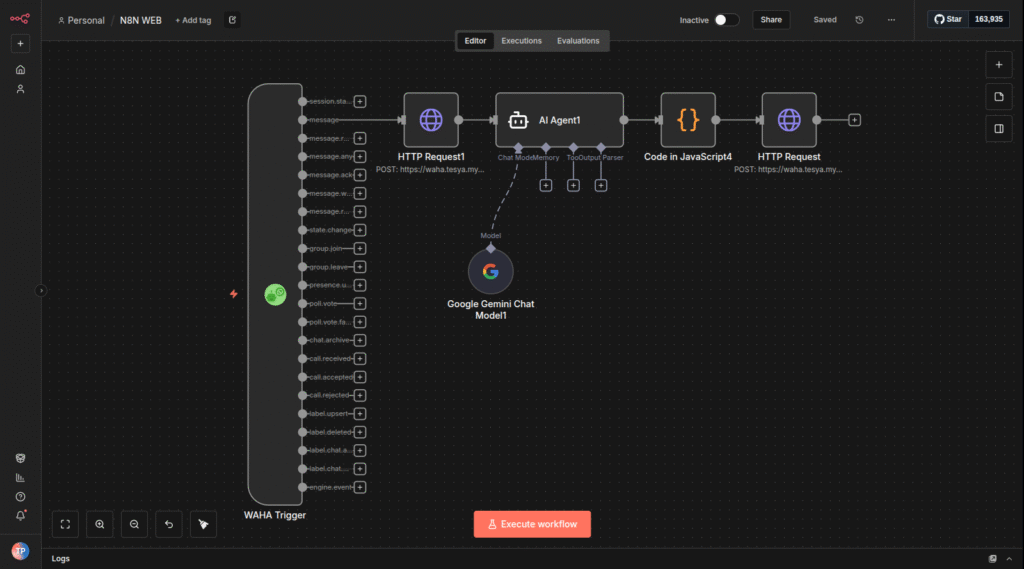Screen dimensions: 1024x569
Task: Click the zoom out magnifier button
Action: [x=134, y=524]
